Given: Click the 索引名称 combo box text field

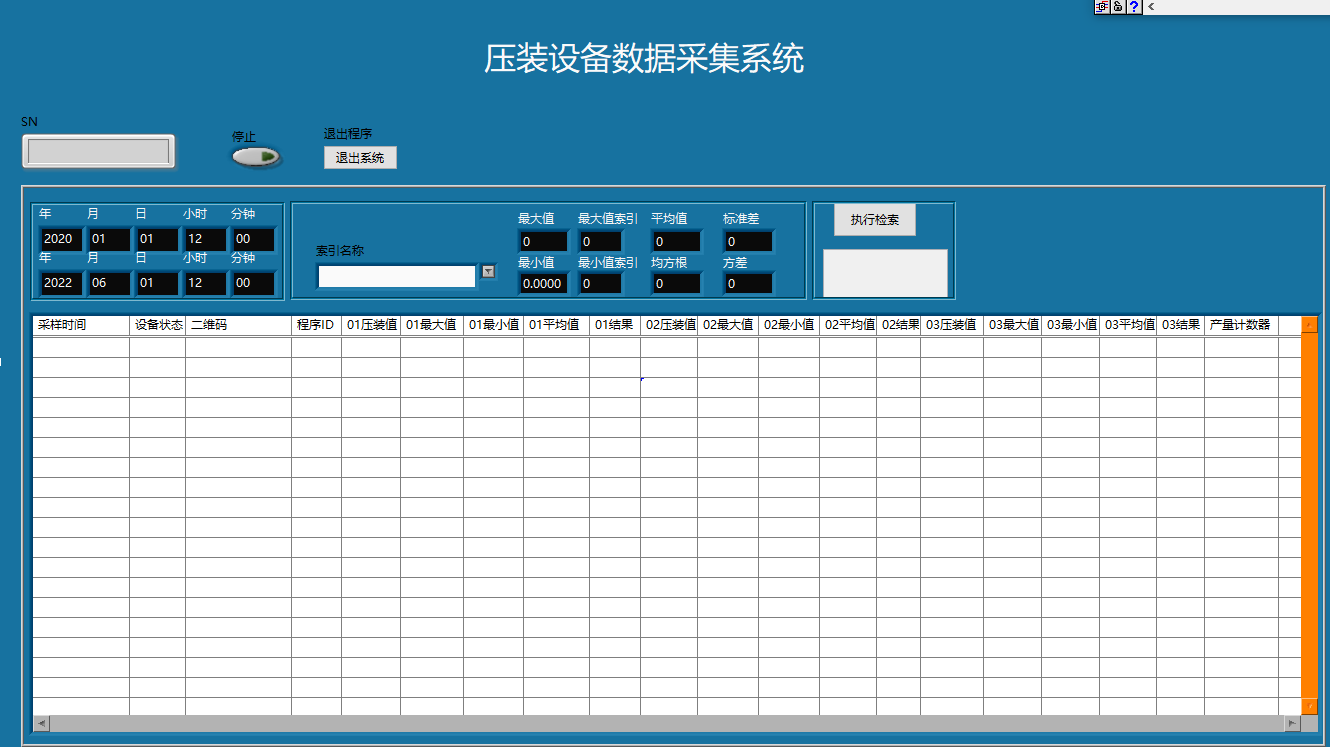Looking at the screenshot, I should point(397,276).
